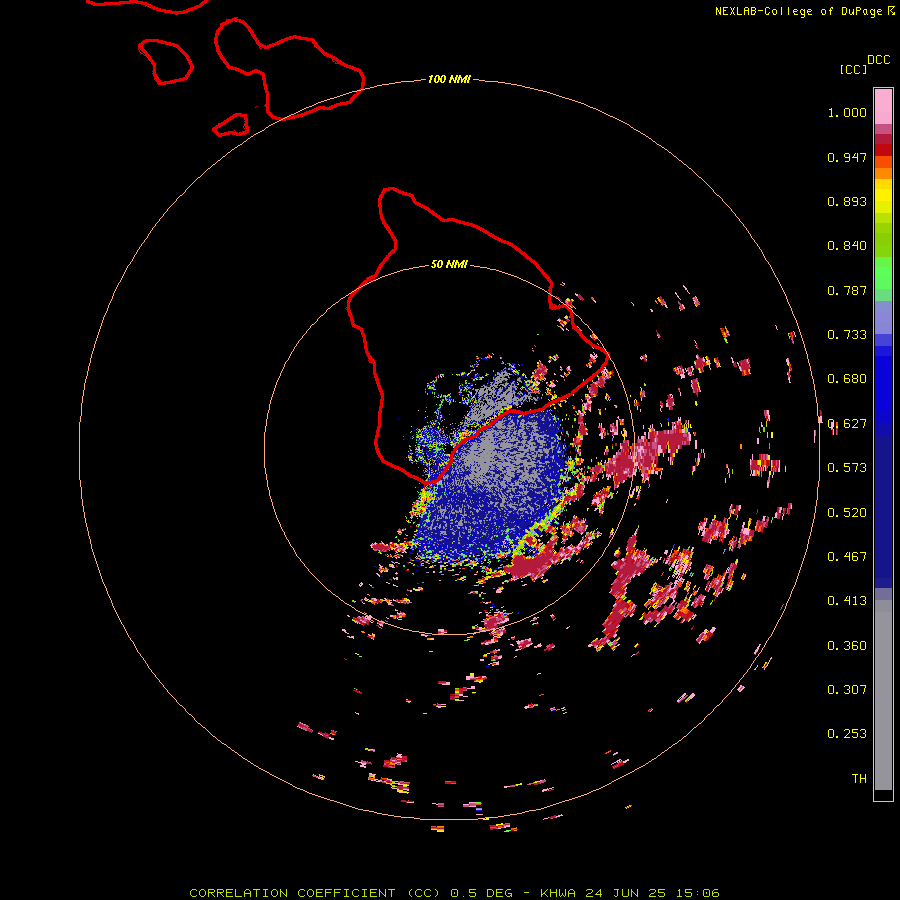The image size is (900, 900).
Task: Select the 1.000 scale value
Action: pos(847,112)
